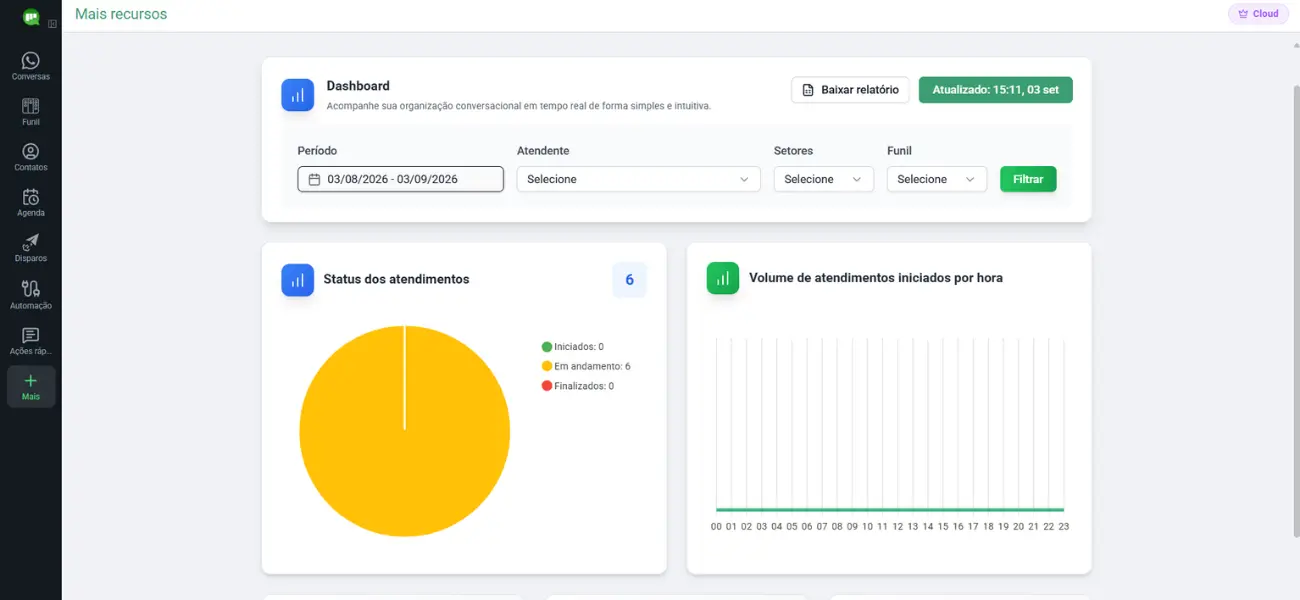Image resolution: width=1300 pixels, height=600 pixels.
Task: Click Volume de atendimentos iniciados por hora title
Action: click(876, 278)
